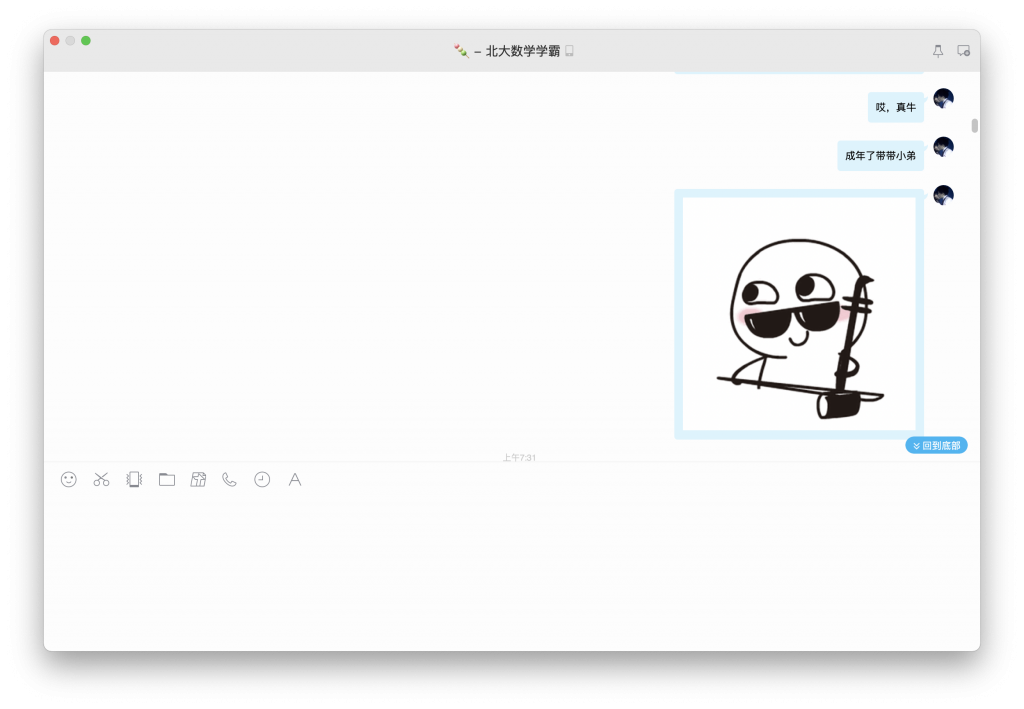
Task: Pin the chat window on top
Action: click(938, 51)
